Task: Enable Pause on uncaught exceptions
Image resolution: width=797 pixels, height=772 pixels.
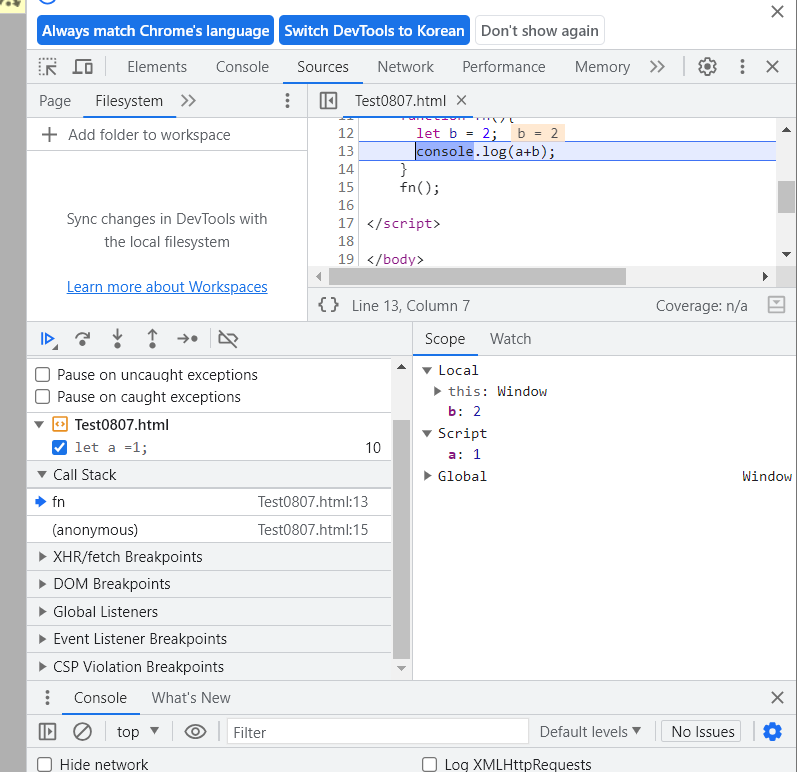Action: (43, 375)
